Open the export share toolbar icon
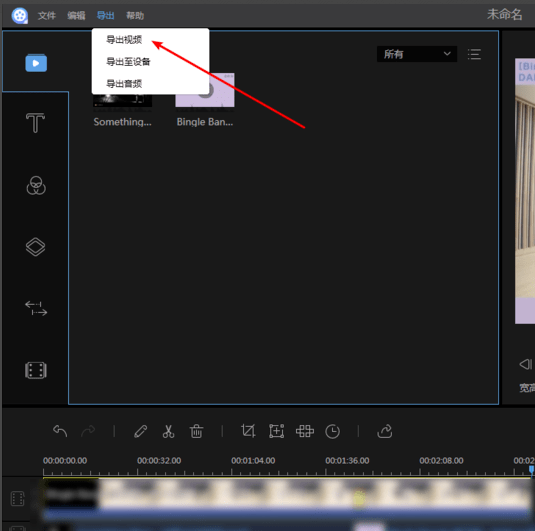 tap(385, 431)
